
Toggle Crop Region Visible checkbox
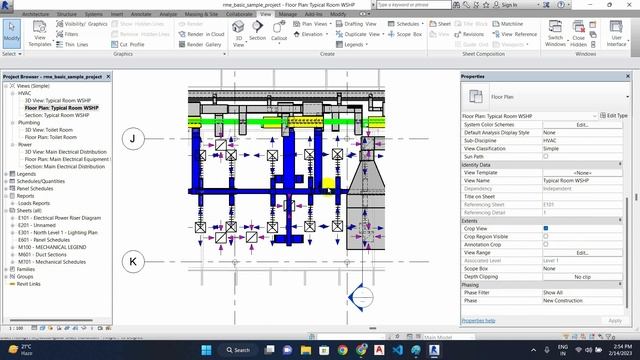(x=546, y=236)
